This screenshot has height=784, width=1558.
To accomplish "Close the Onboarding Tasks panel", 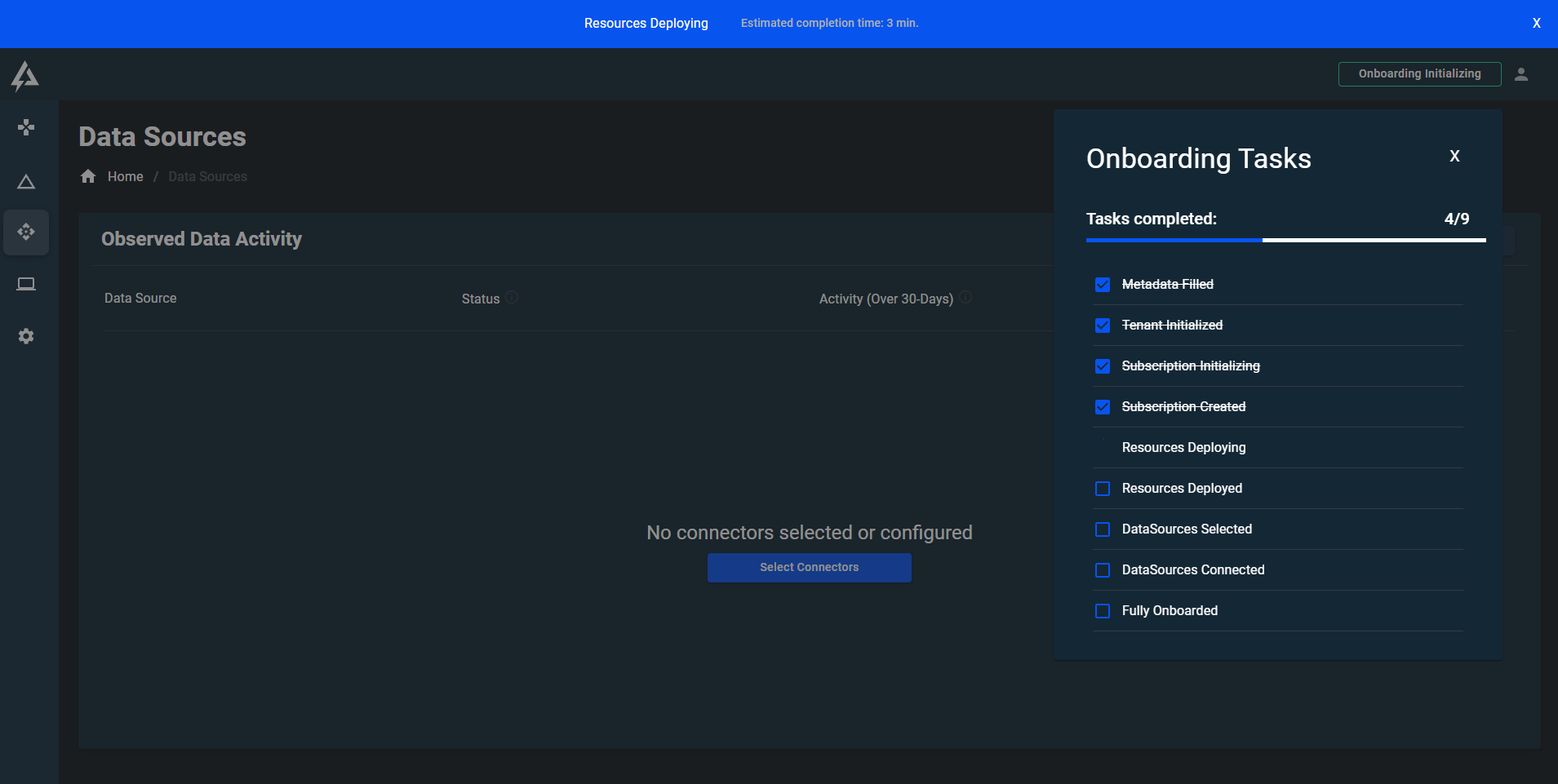I will [1454, 156].
